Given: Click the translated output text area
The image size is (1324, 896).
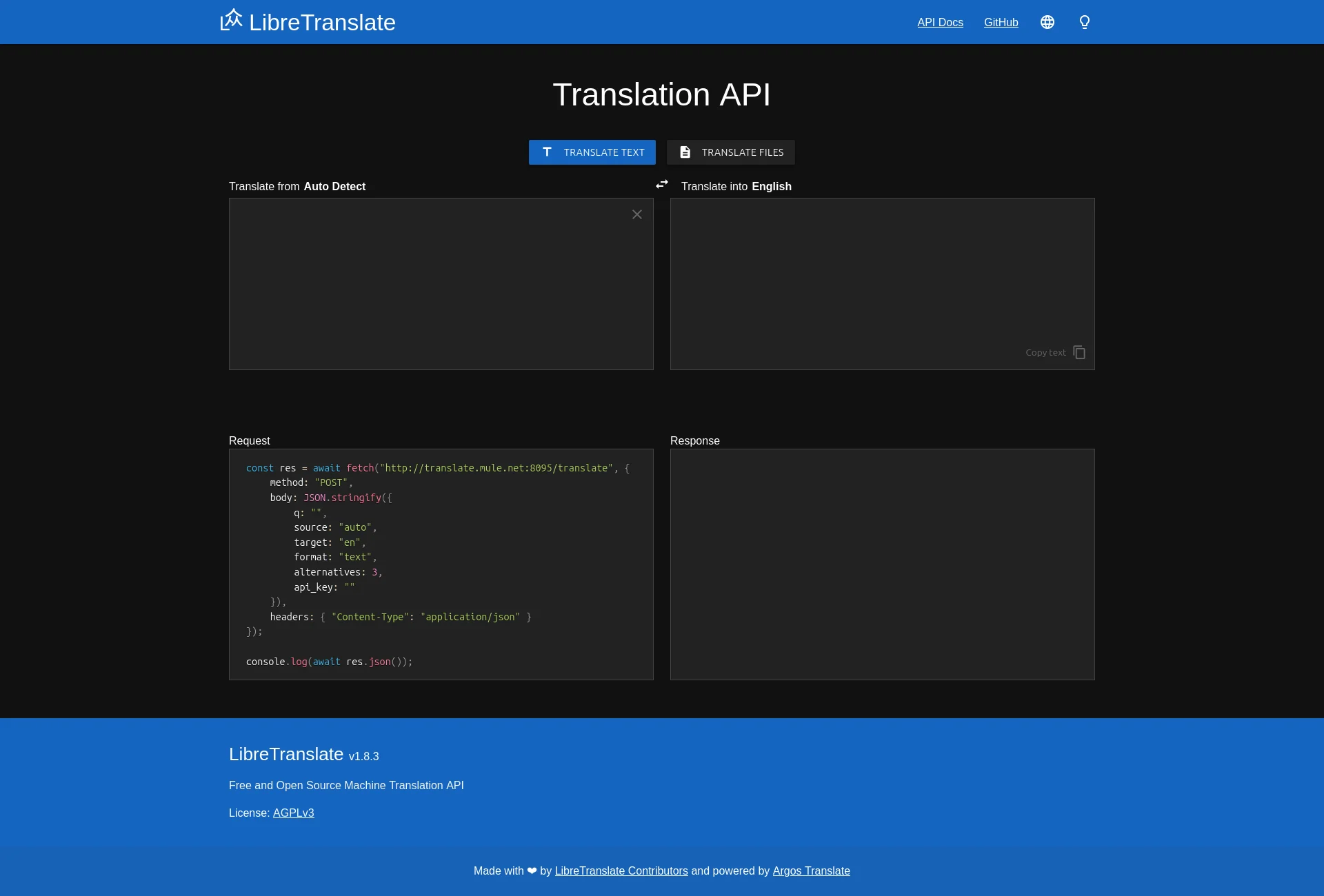Looking at the screenshot, I should click(883, 284).
